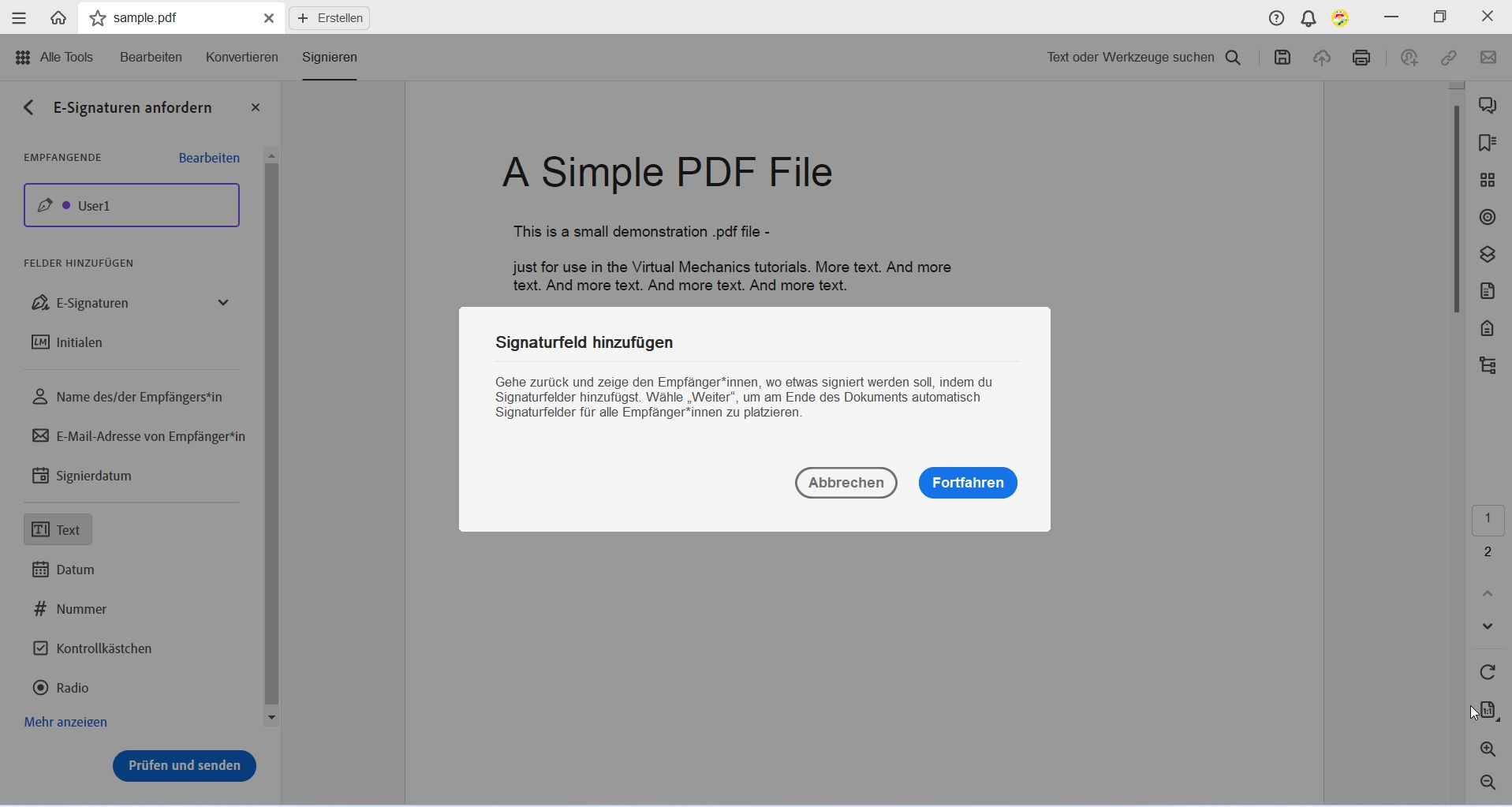Image resolution: width=1512 pixels, height=807 pixels.
Task: Open the comments panel icon
Action: tap(1488, 106)
